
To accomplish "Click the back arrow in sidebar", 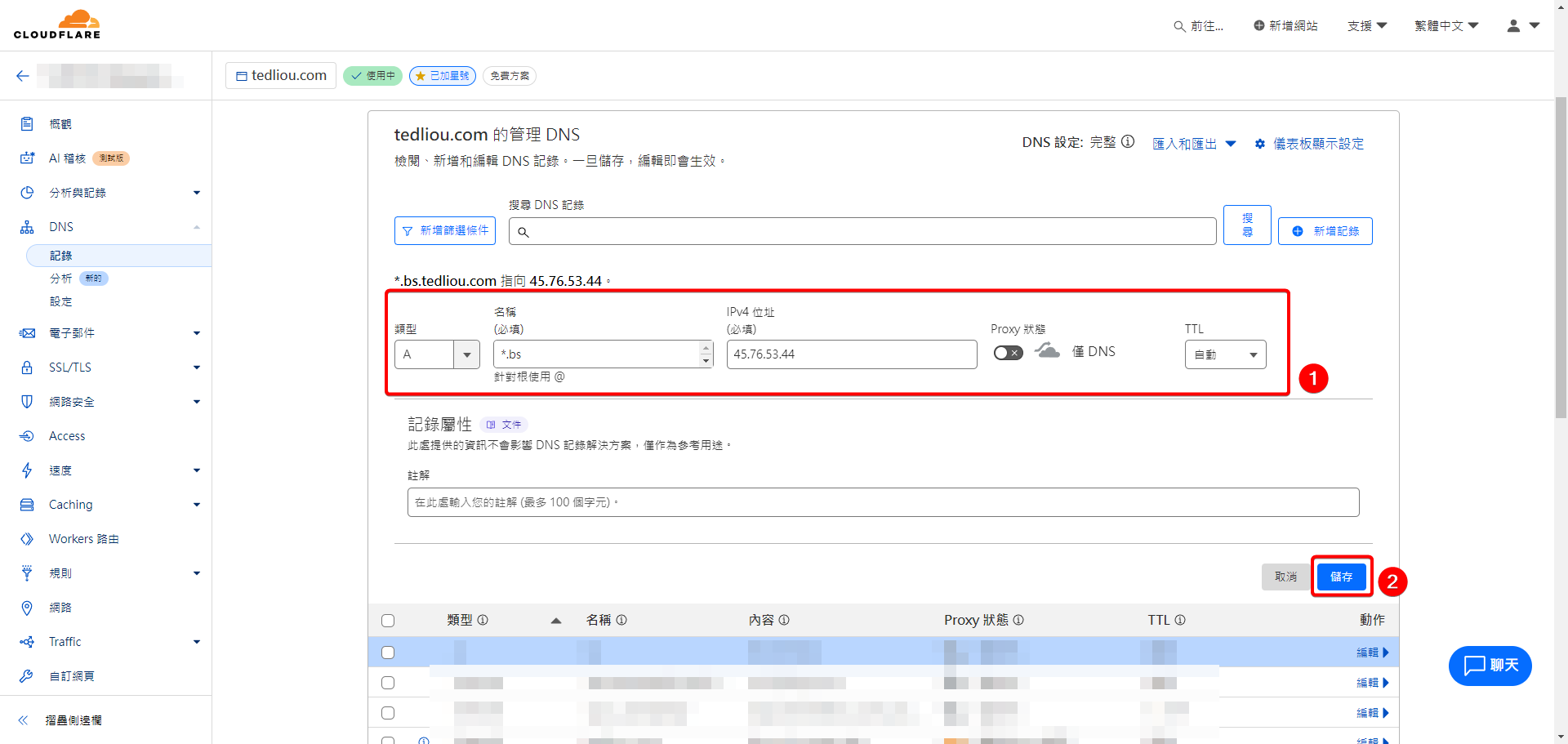I will tap(23, 76).
